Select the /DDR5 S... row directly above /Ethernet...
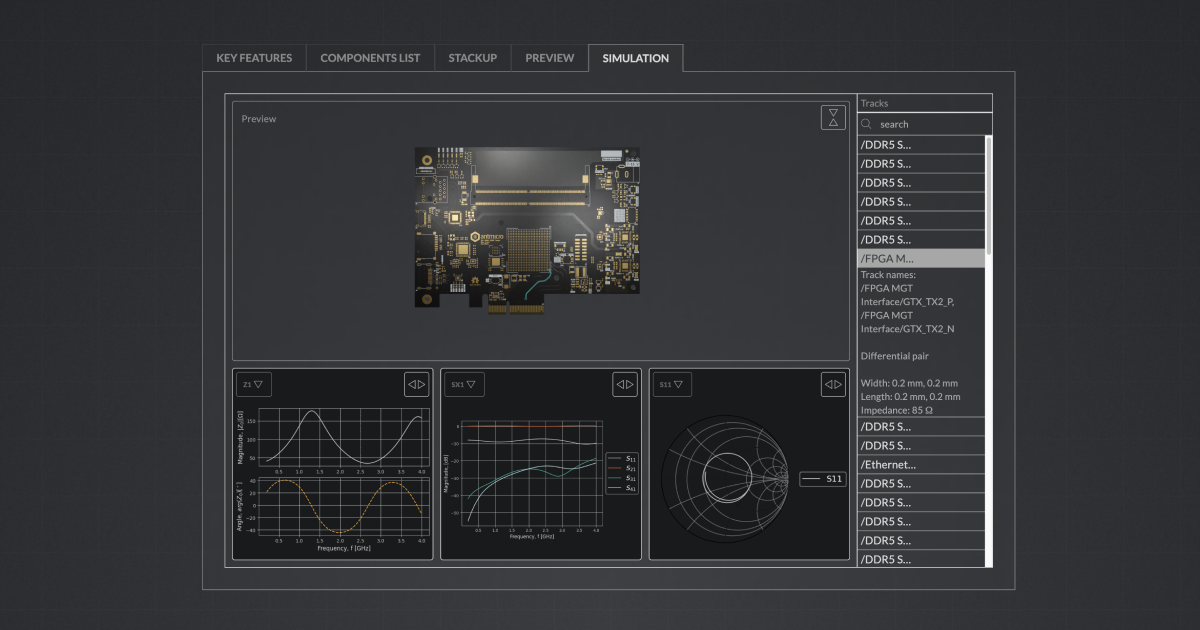 click(x=921, y=445)
